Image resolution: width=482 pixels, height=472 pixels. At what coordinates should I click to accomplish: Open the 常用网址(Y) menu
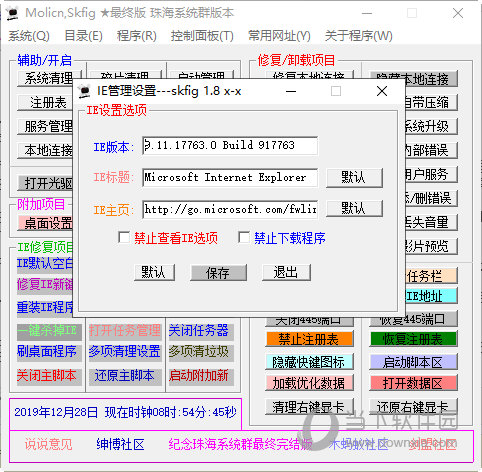(x=279, y=36)
